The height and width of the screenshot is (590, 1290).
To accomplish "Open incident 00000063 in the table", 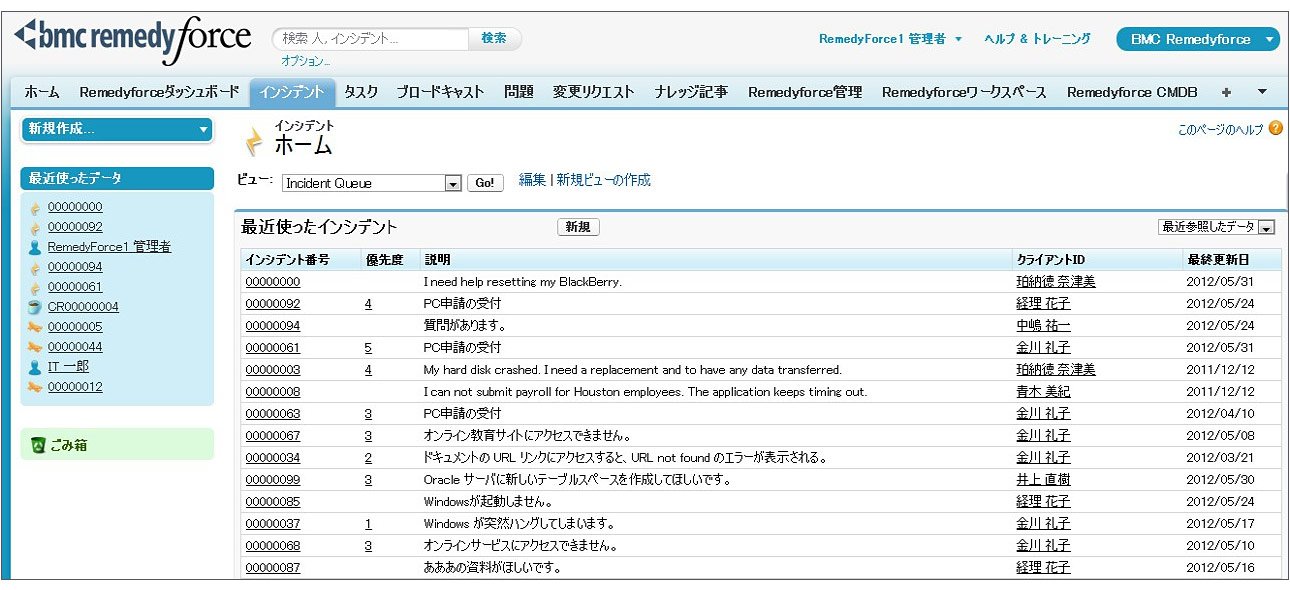I will tap(273, 414).
